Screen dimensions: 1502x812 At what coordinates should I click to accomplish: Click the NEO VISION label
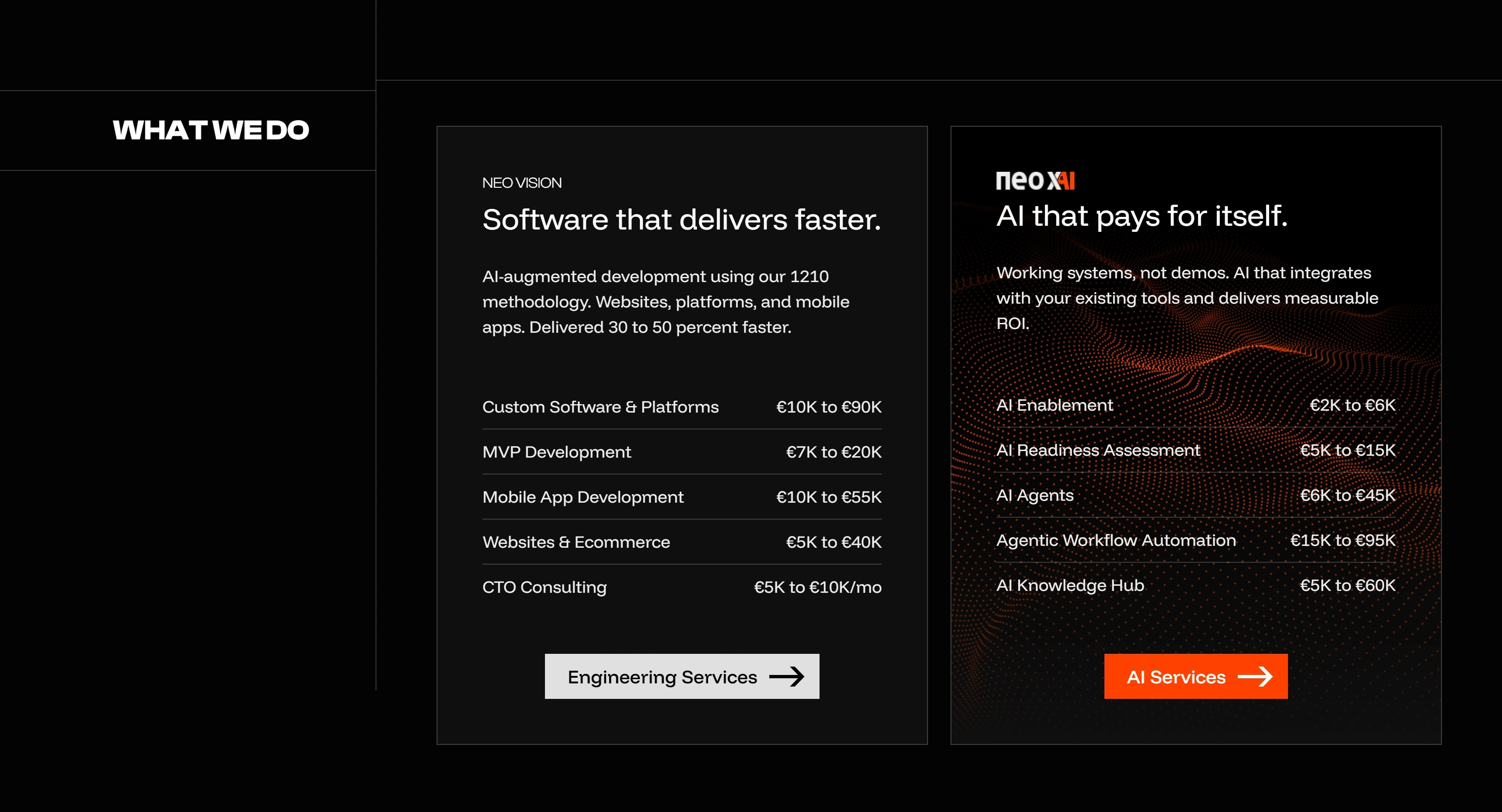(522, 183)
